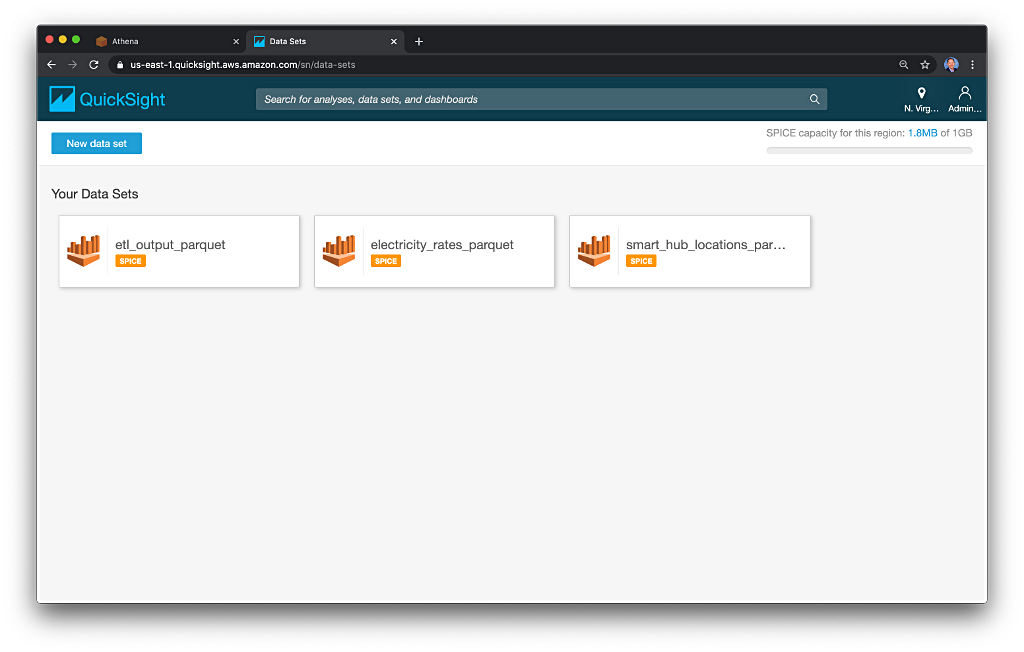Bookmark this page with the star icon
This screenshot has width=1024, height=652.
tap(925, 65)
